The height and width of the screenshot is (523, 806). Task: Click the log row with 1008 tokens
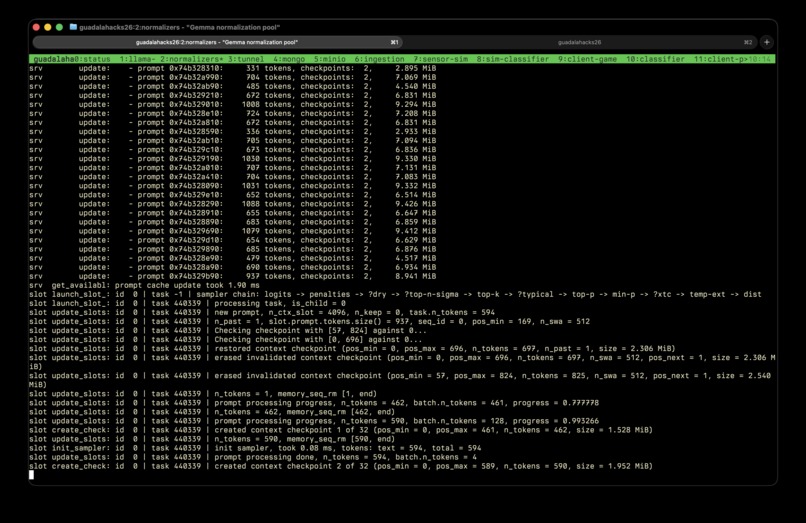pos(232,104)
